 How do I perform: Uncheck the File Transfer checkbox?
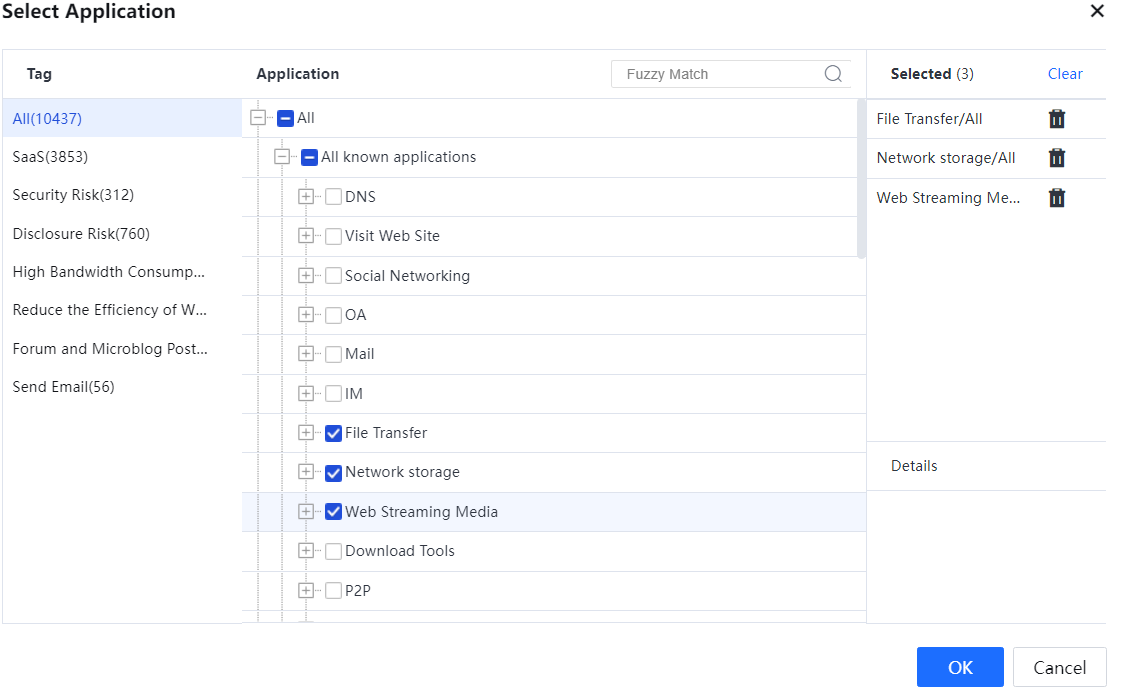(x=334, y=433)
